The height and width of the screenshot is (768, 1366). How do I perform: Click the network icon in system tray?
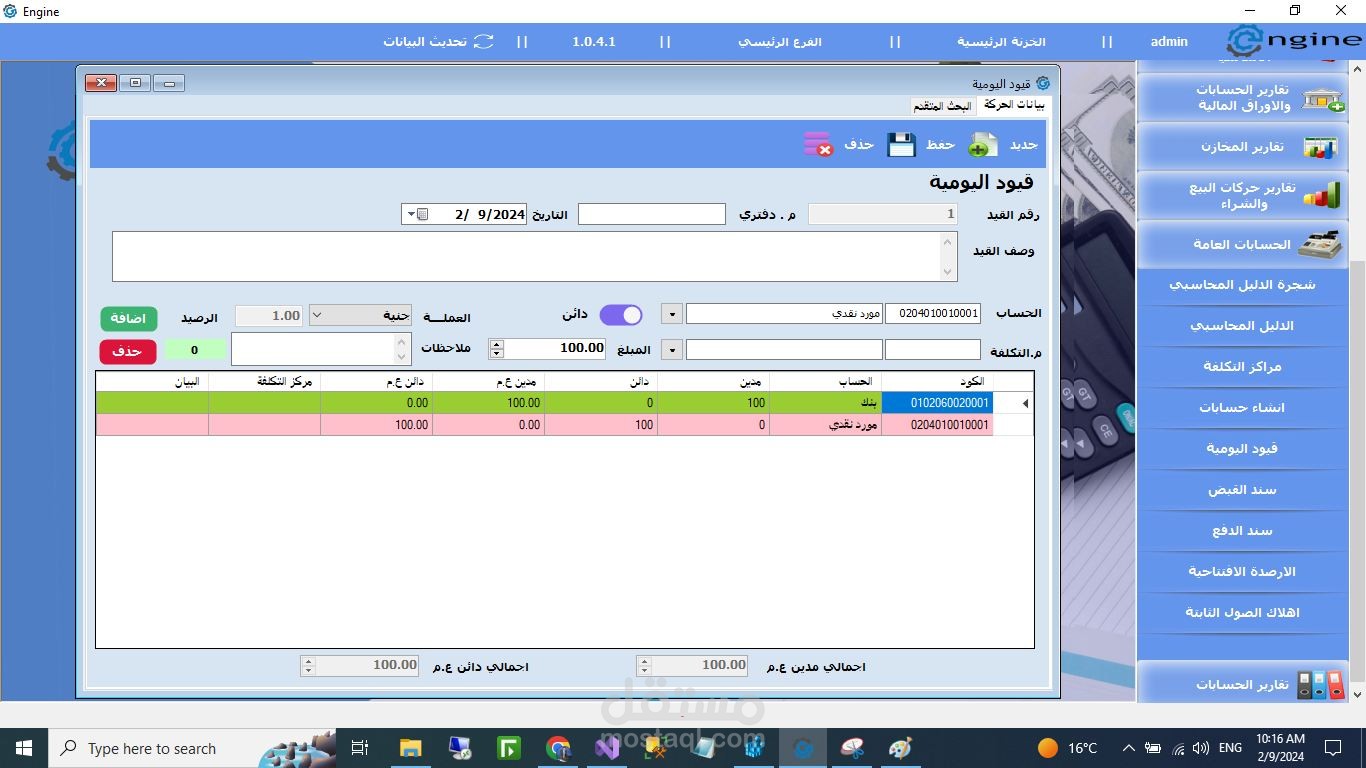[x=1177, y=748]
